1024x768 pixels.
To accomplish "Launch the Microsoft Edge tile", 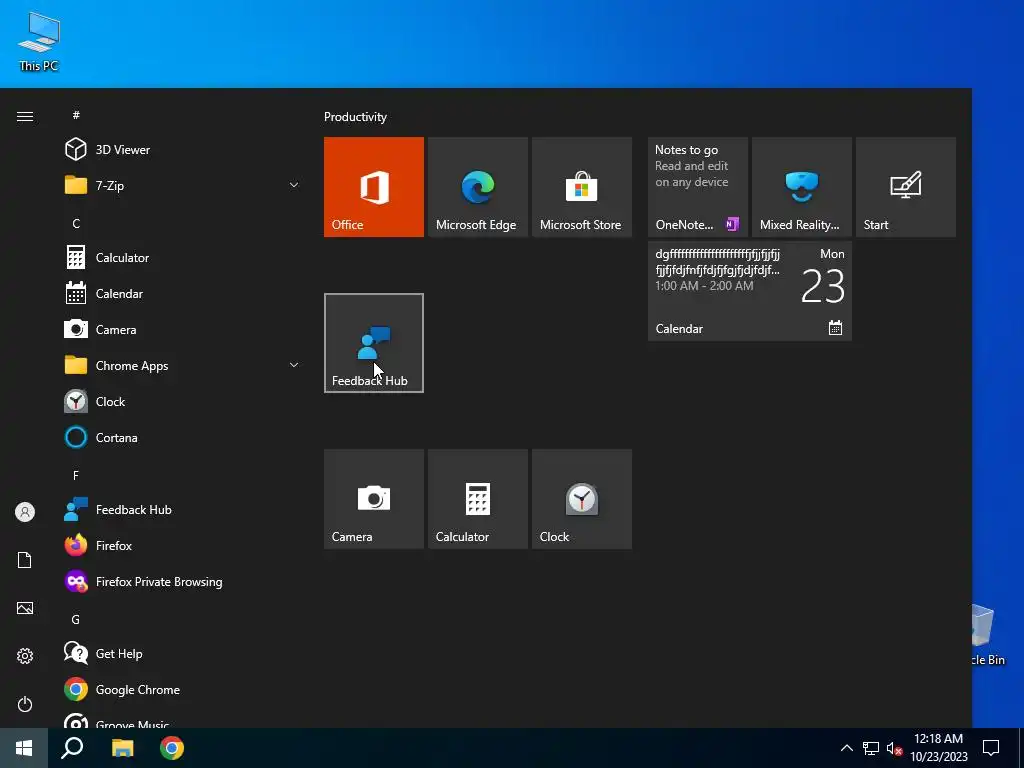I will (x=477, y=187).
